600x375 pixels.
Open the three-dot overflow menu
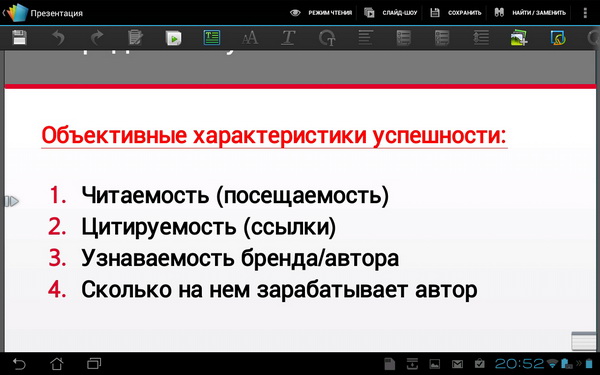coord(585,13)
